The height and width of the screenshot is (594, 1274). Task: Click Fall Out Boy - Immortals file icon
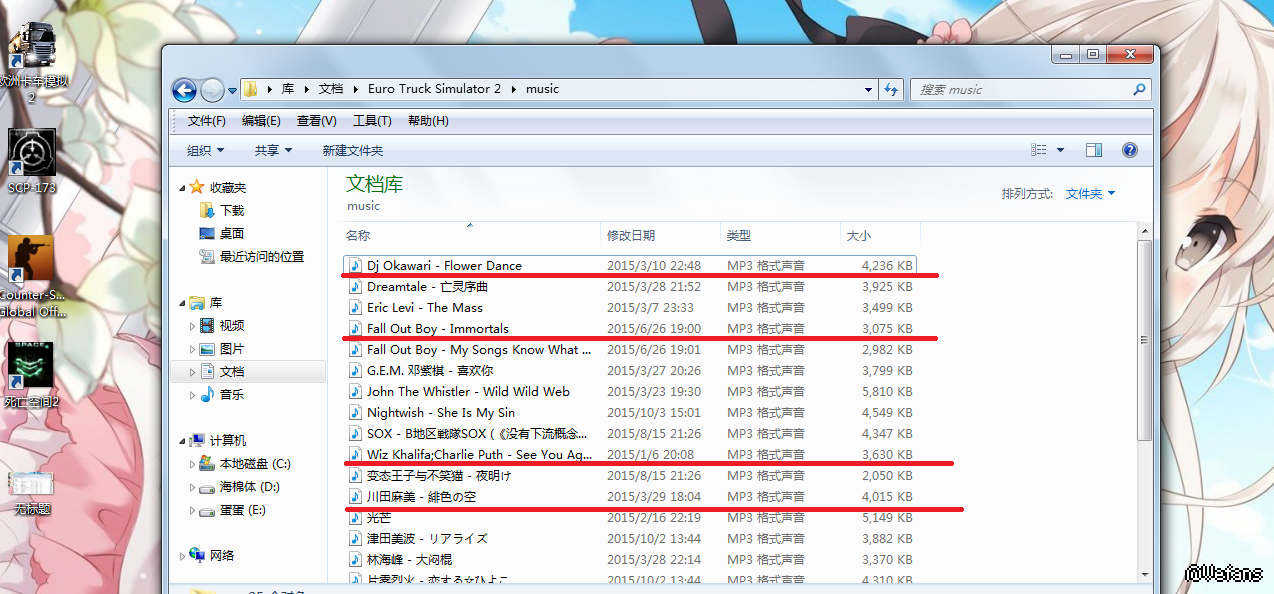[356, 328]
